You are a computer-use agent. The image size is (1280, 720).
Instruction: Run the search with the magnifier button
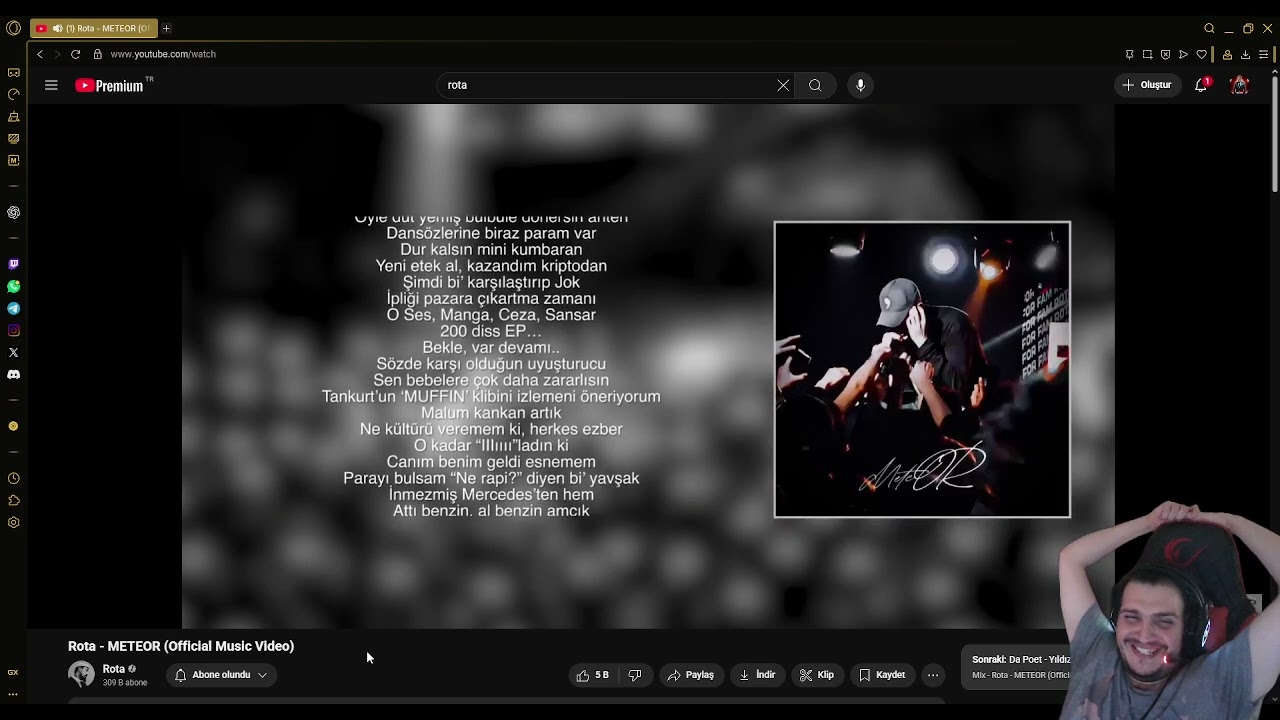[815, 85]
